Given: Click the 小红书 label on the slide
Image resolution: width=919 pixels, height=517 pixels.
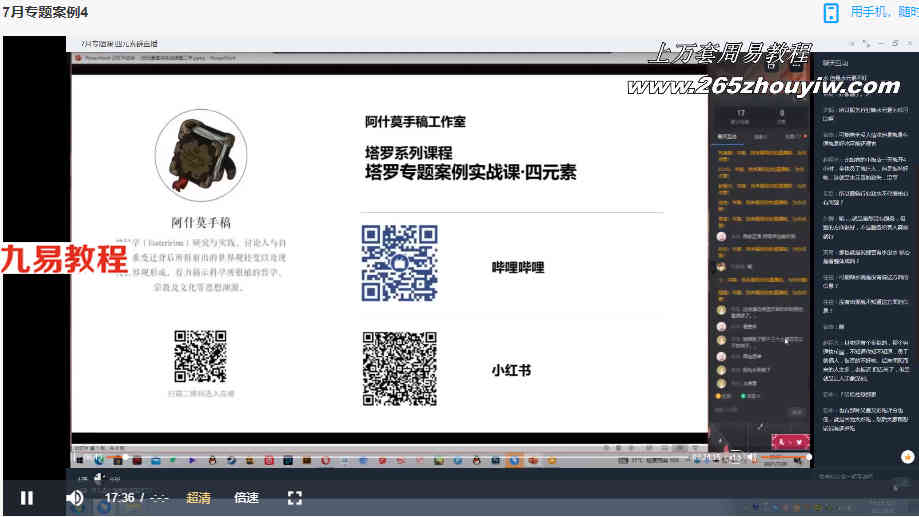Looking at the screenshot, I should 511,370.
